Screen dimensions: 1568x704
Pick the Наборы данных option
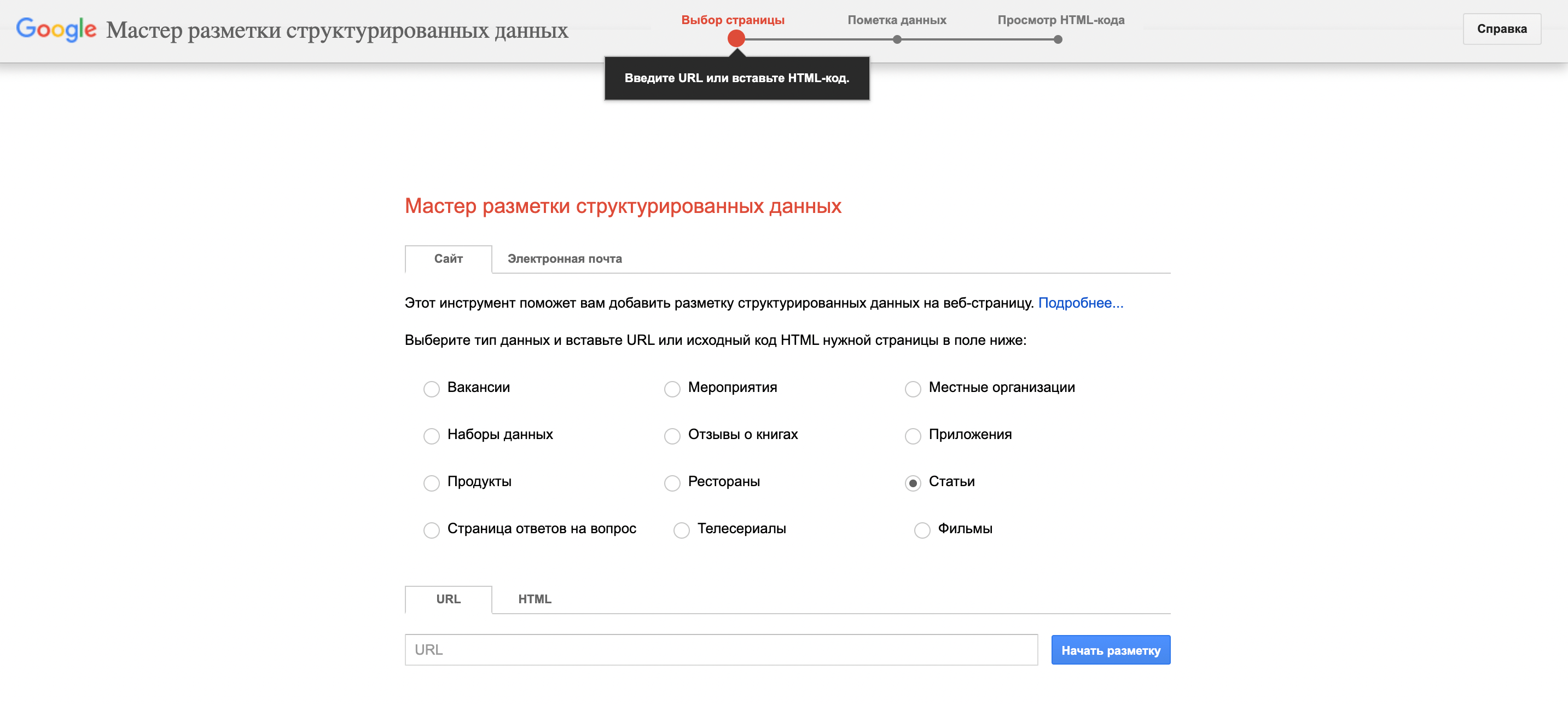click(432, 435)
